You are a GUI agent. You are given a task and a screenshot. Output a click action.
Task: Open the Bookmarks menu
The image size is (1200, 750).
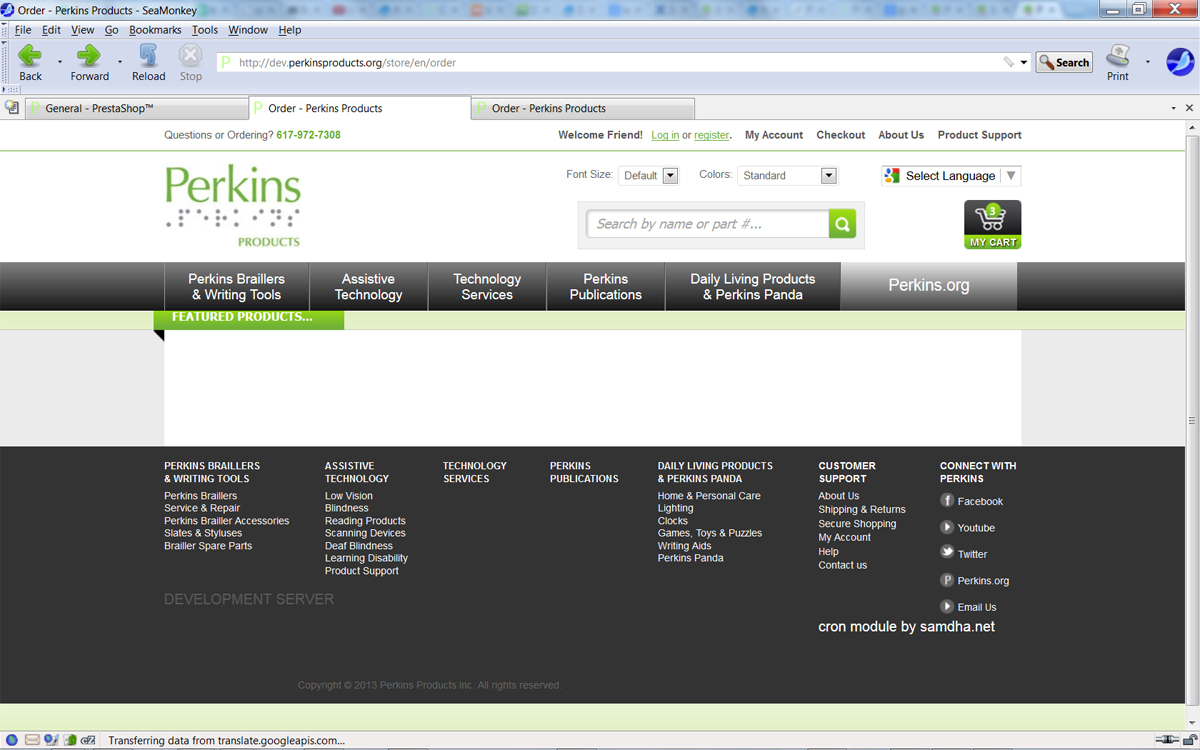[155, 30]
